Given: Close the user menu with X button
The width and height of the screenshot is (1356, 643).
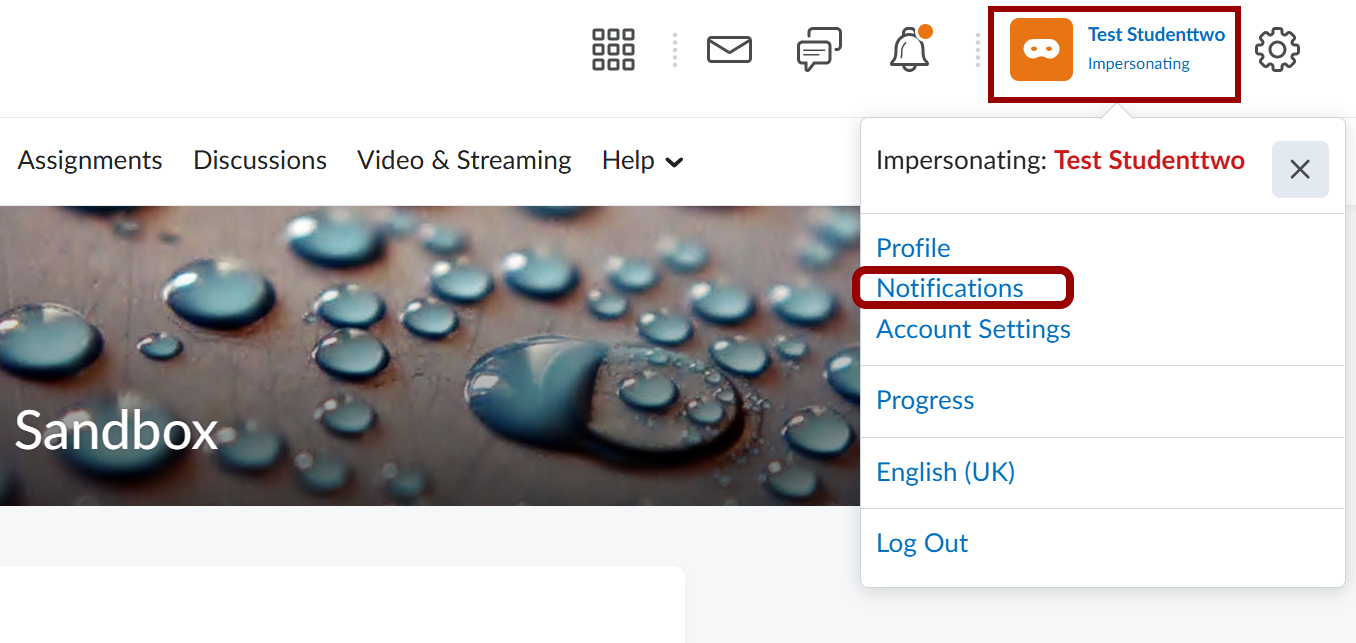Looking at the screenshot, I should tap(1299, 170).
